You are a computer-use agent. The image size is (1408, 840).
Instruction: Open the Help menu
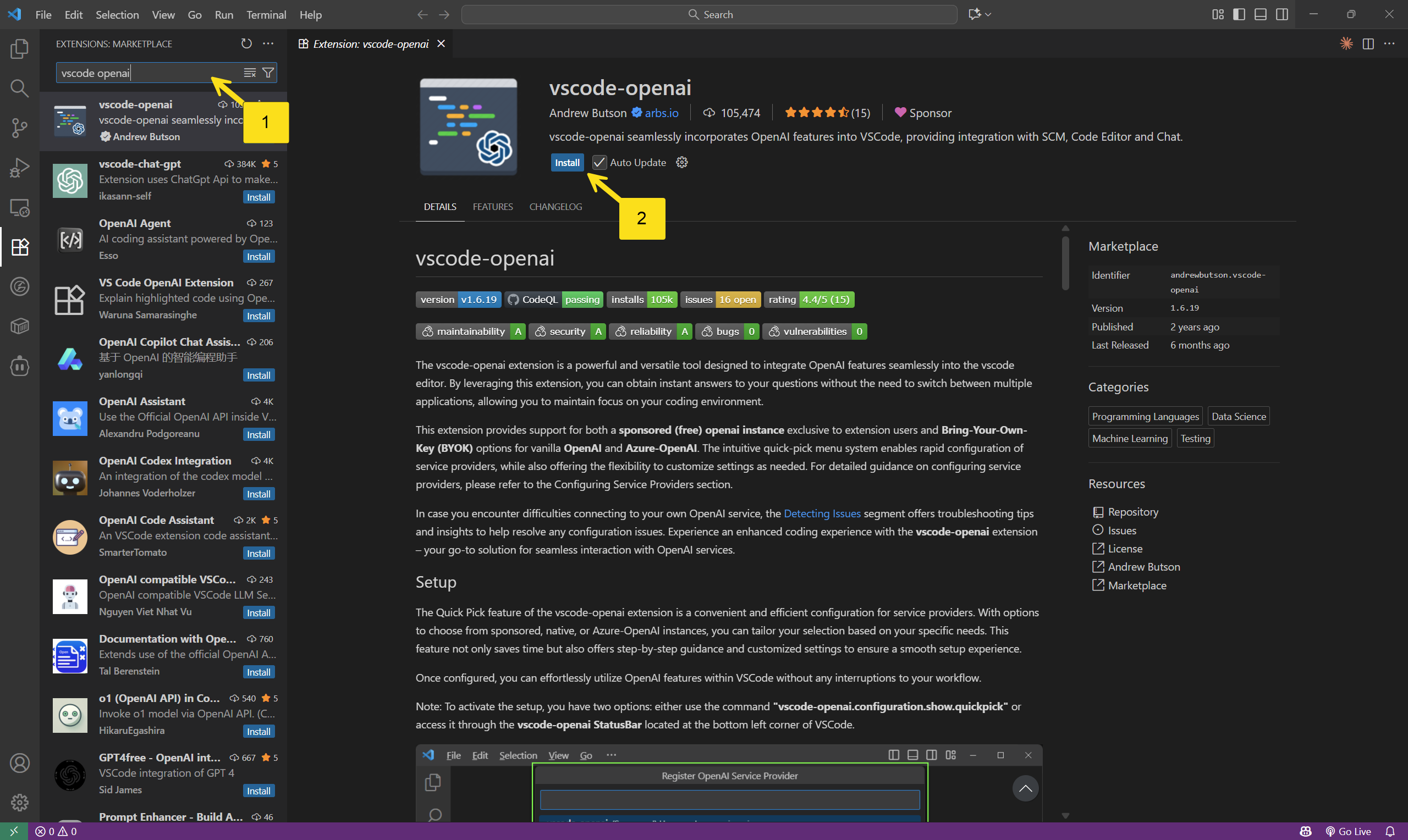[310, 15]
